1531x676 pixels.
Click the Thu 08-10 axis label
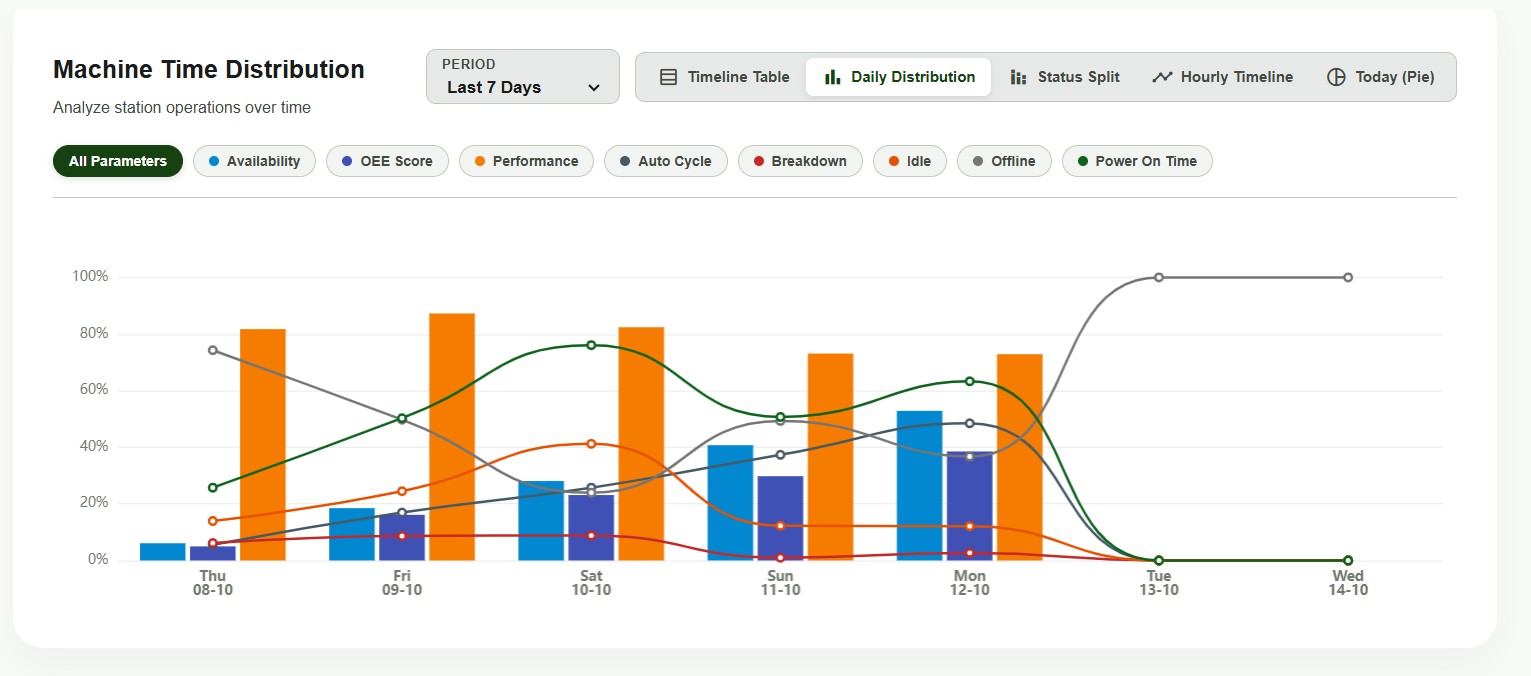213,583
